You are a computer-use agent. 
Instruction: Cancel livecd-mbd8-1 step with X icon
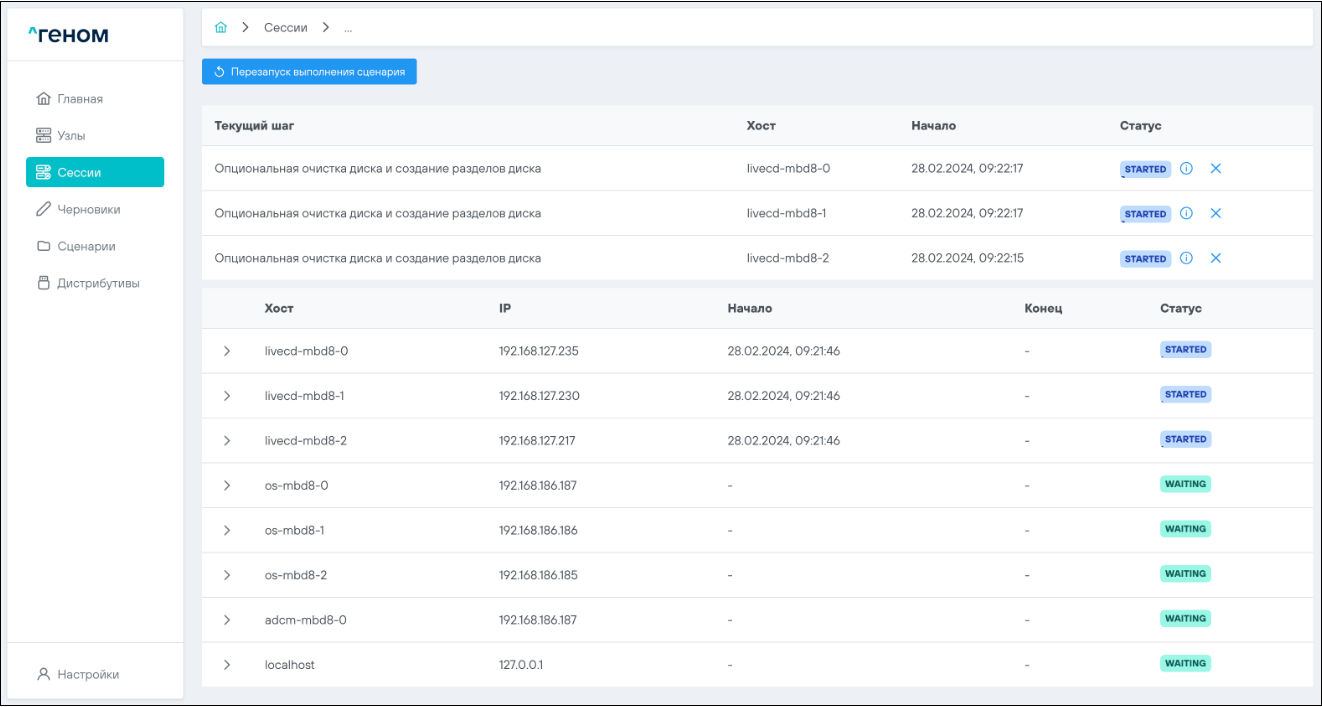click(x=1216, y=213)
